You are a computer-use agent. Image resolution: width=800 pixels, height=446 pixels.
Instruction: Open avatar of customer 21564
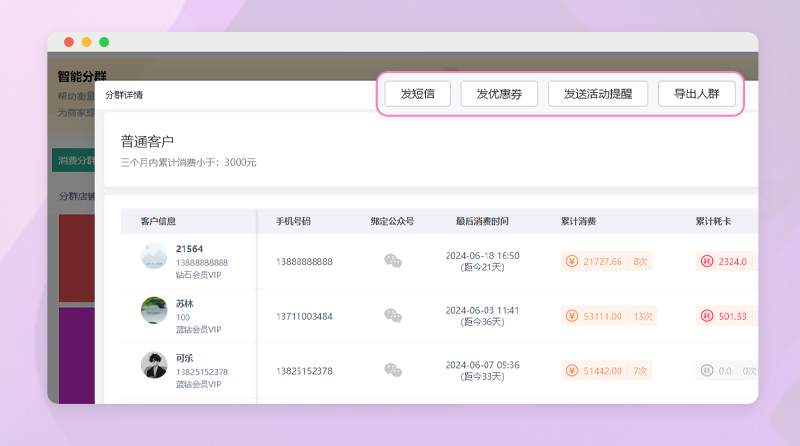tap(154, 256)
